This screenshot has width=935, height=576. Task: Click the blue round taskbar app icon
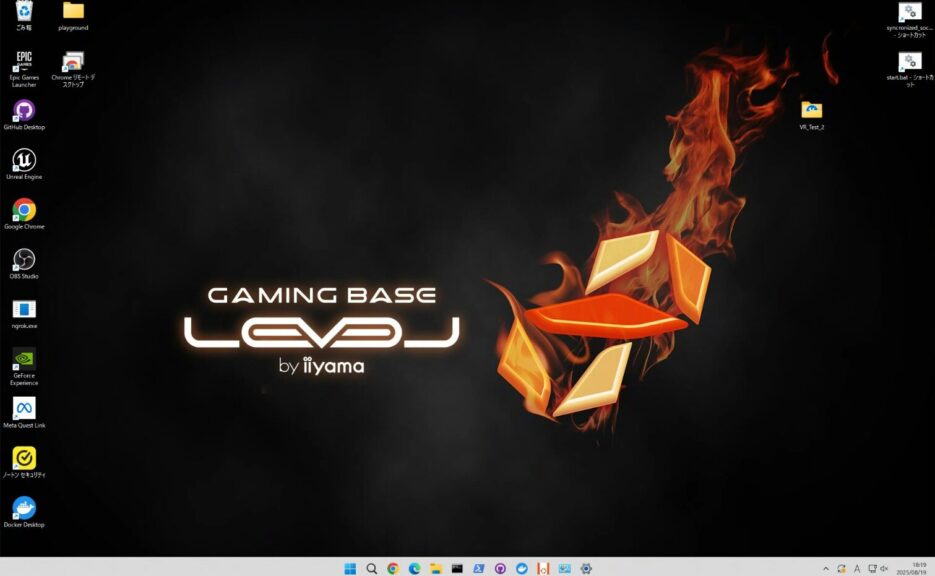(x=522, y=568)
